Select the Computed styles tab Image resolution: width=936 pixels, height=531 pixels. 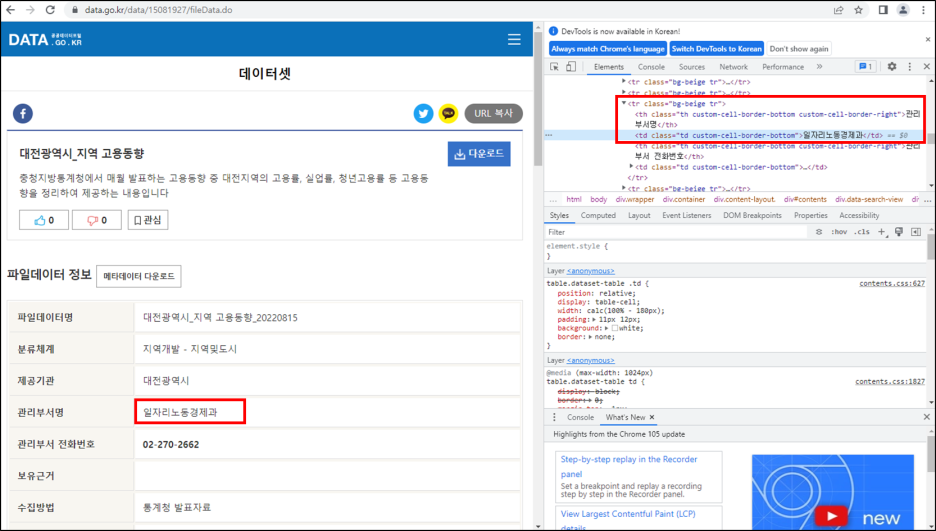pos(598,215)
